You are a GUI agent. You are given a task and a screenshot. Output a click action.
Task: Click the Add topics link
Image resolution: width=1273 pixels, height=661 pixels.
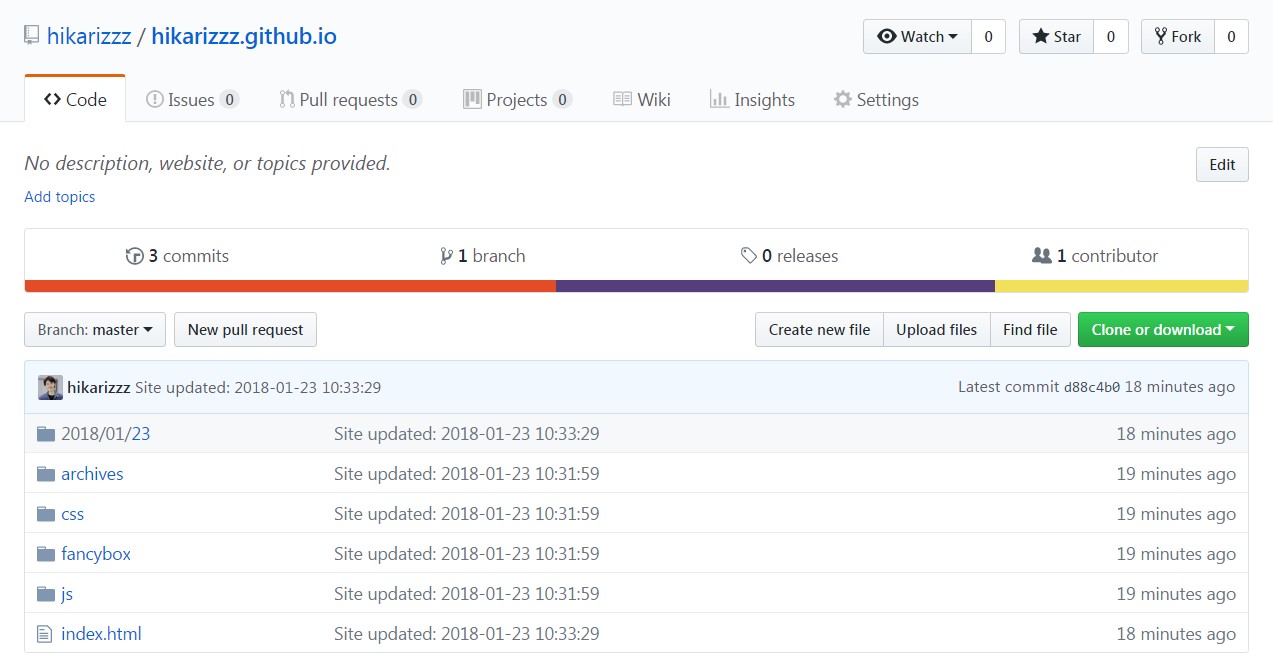coord(60,197)
